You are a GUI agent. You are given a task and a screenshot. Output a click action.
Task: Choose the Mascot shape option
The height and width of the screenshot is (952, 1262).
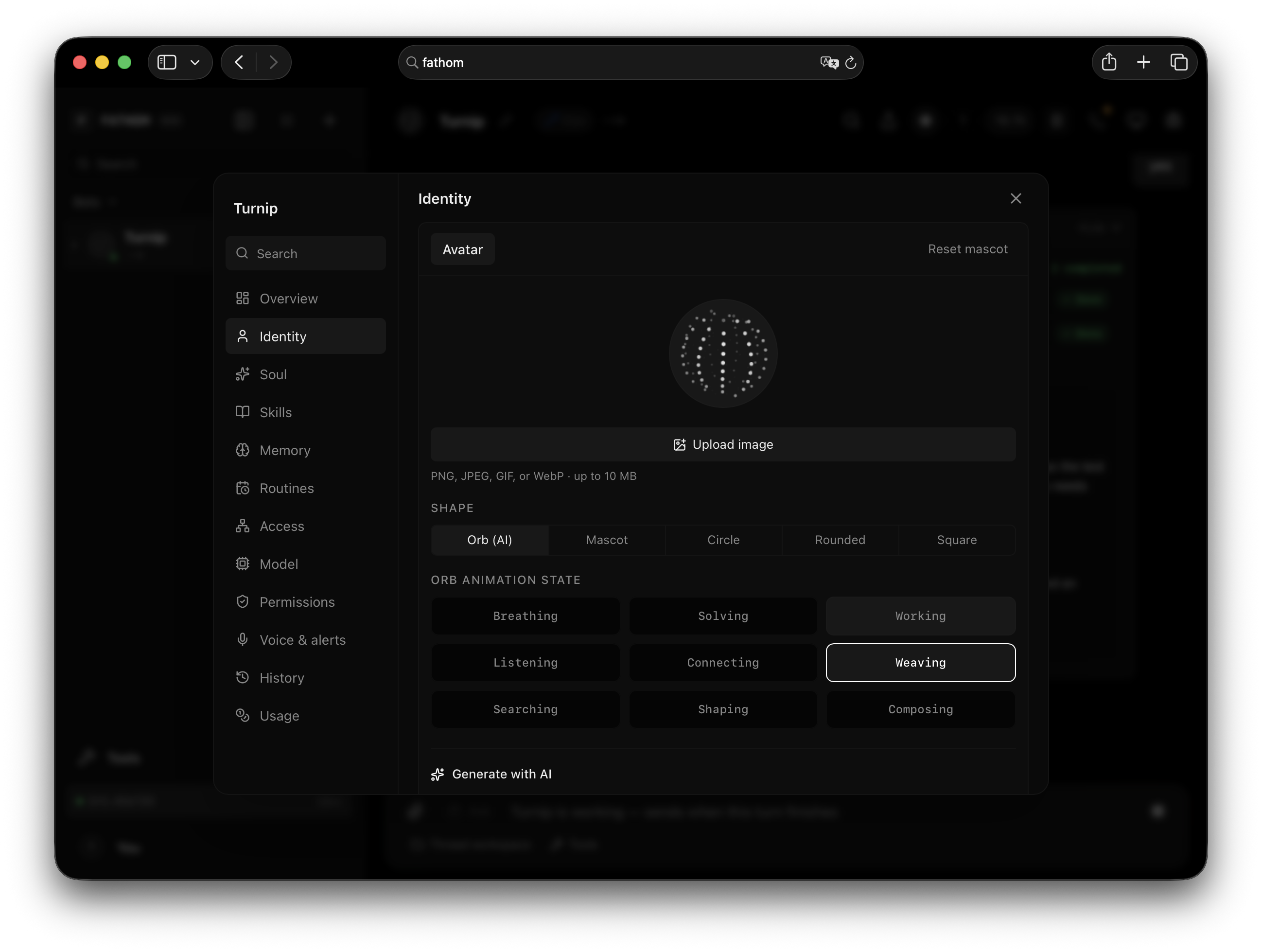[607, 540]
